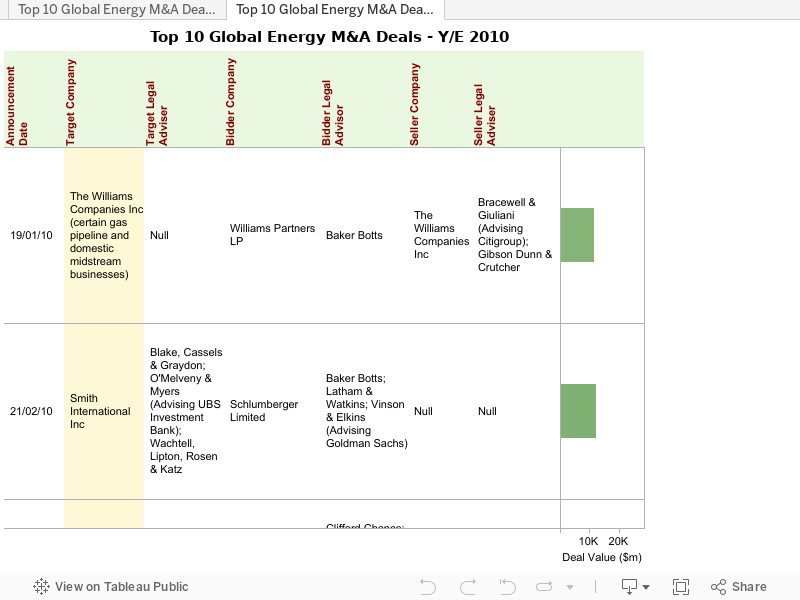
Task: Select the second Top 10 Energy tab
Action: (335, 10)
